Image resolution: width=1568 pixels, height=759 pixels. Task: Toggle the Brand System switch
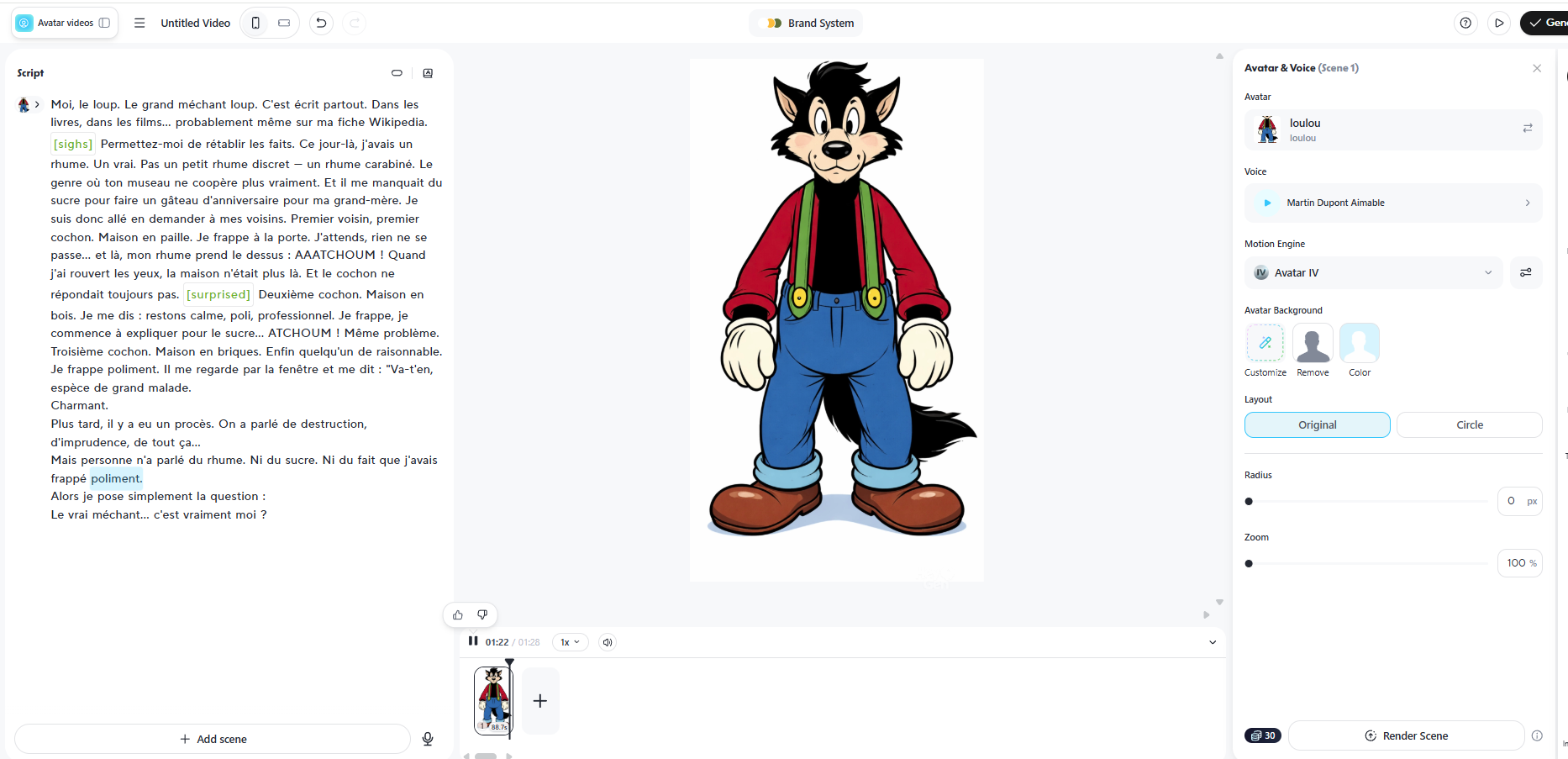click(x=774, y=24)
